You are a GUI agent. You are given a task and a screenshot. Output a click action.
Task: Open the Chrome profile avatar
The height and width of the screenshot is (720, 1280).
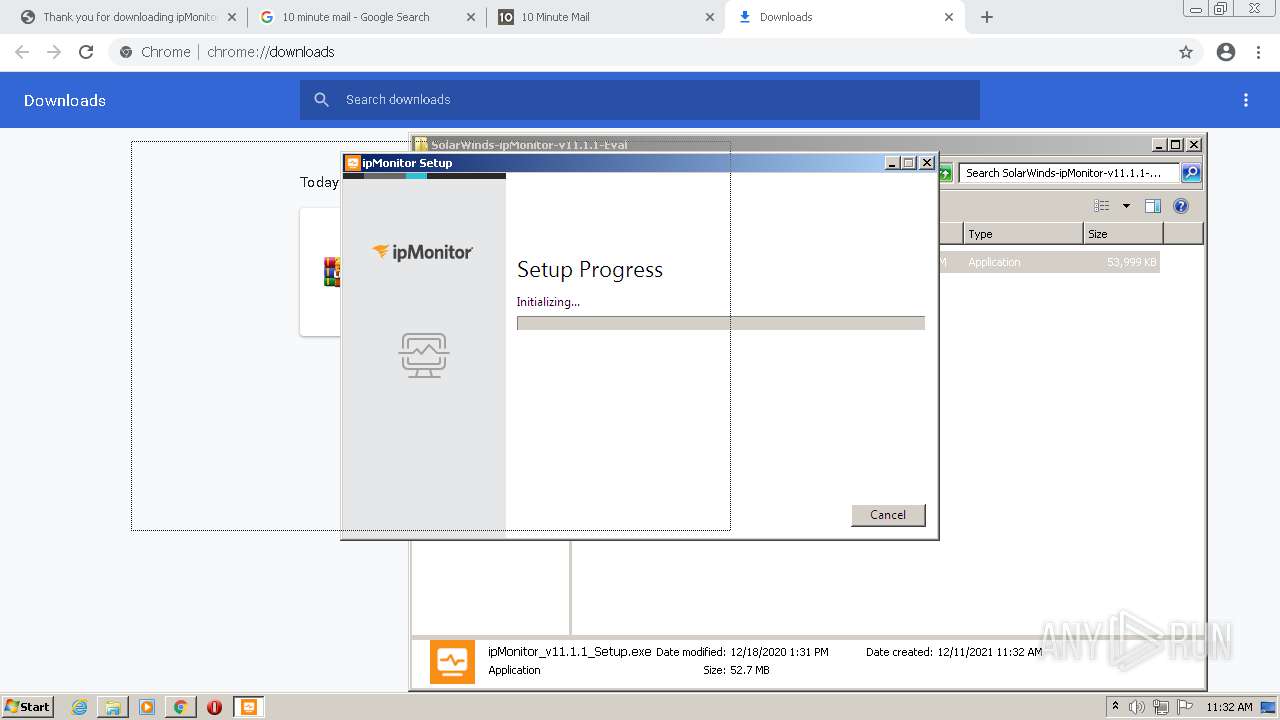(1226, 52)
